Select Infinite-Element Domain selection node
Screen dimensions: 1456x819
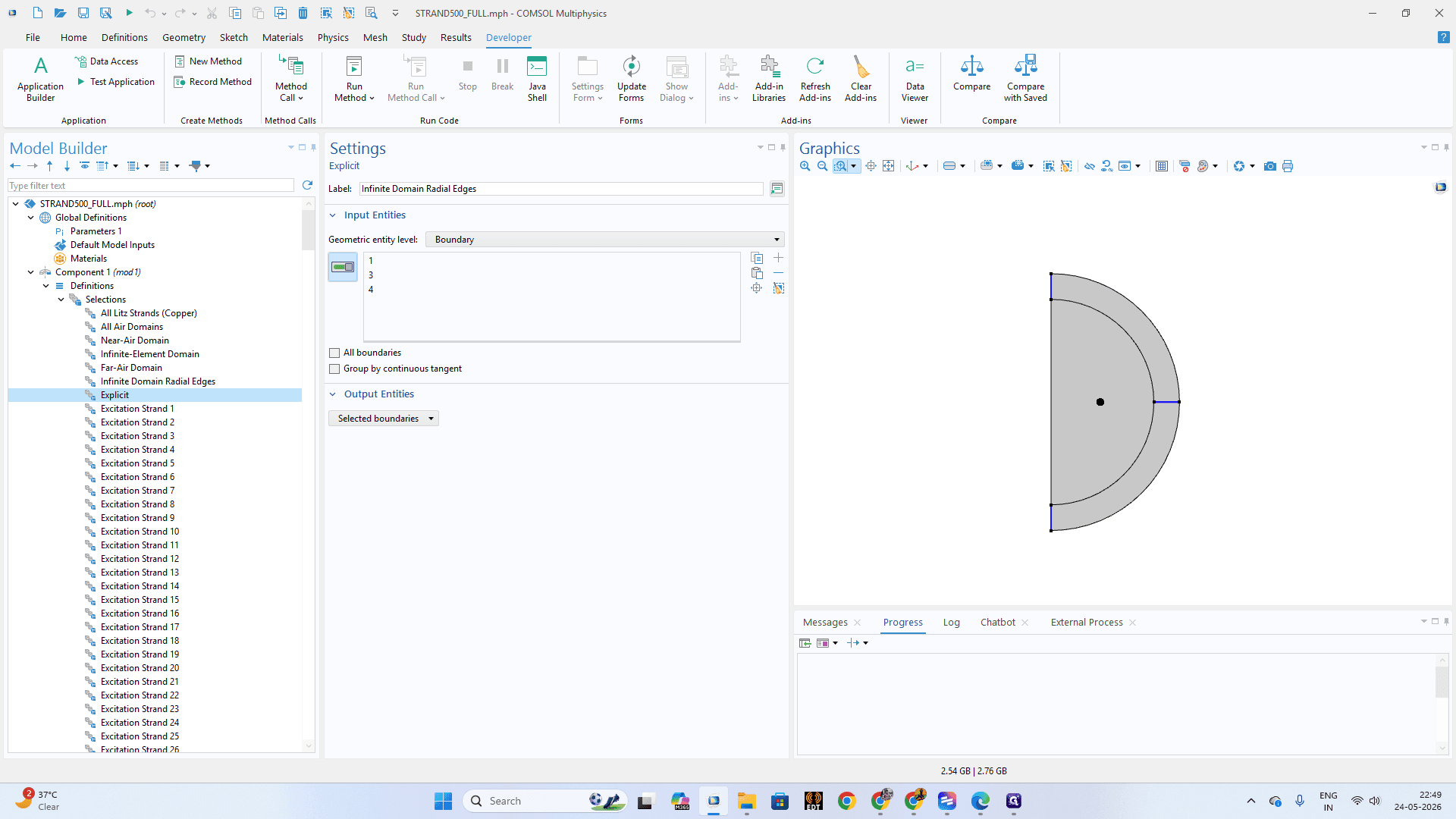click(x=149, y=354)
